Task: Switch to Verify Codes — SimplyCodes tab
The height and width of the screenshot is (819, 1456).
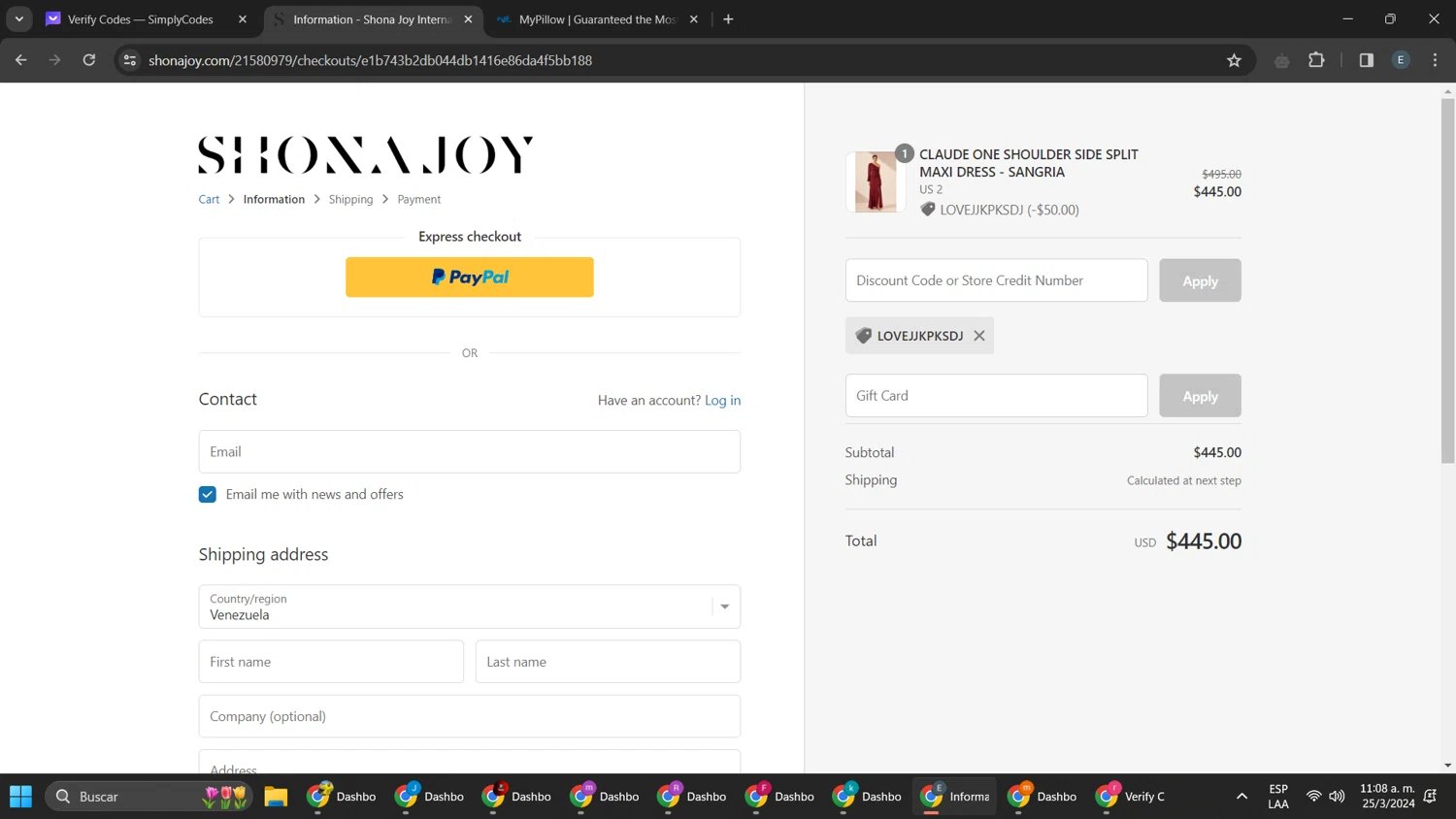Action: pyautogui.click(x=139, y=19)
